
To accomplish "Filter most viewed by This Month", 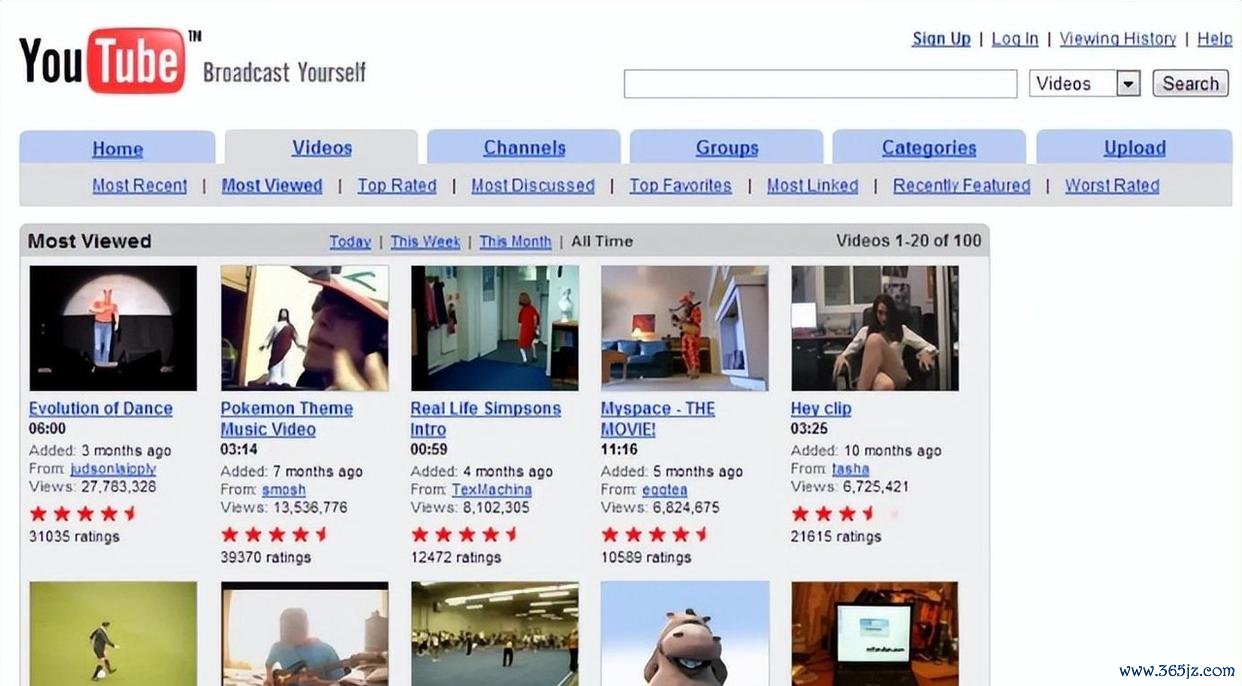I will 515,241.
